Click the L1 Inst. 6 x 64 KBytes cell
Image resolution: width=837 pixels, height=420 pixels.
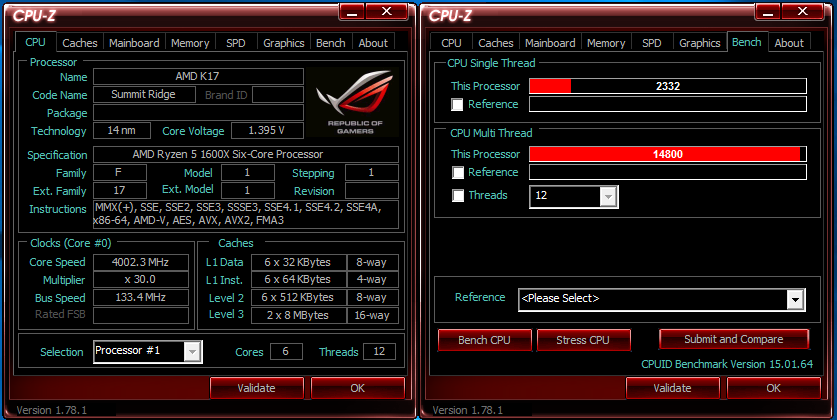coord(298,280)
